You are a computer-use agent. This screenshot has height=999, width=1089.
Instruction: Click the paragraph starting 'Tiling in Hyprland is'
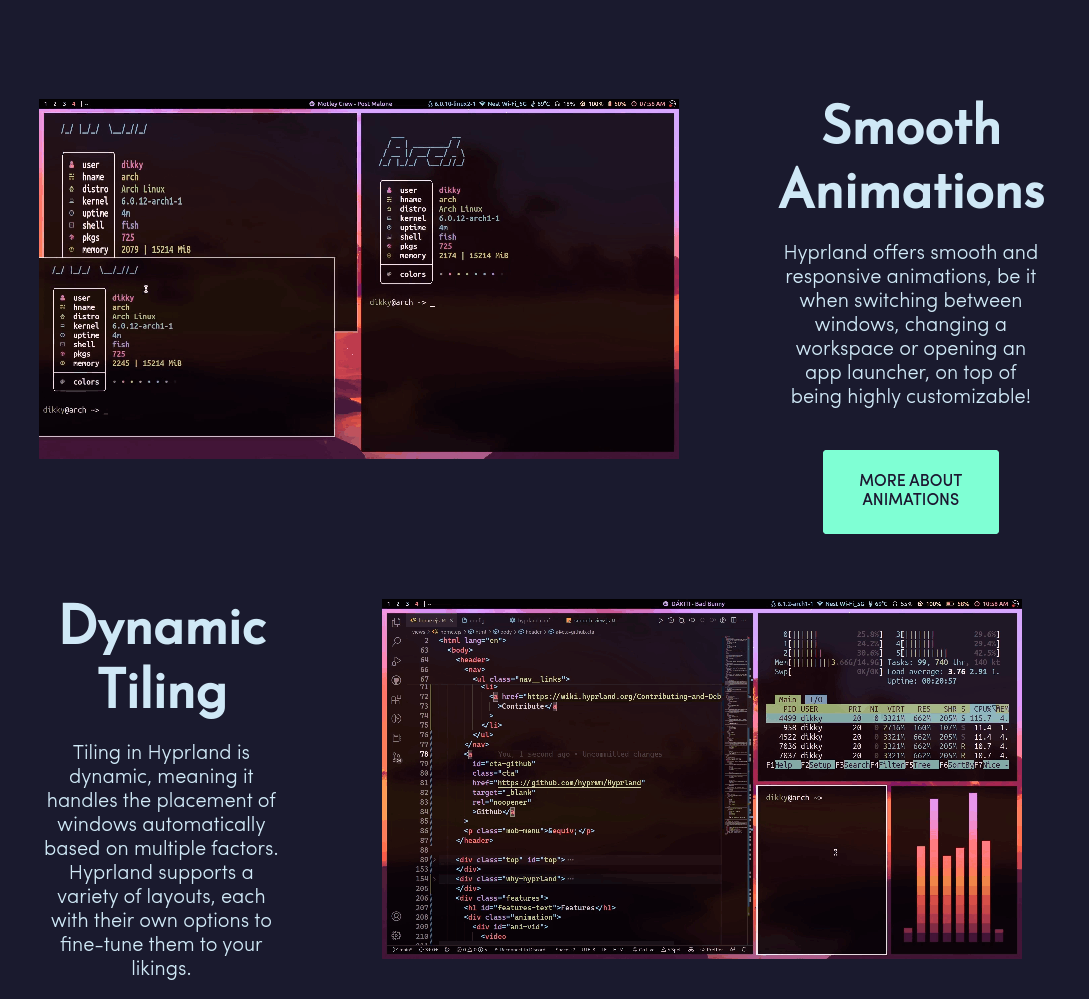[161, 860]
